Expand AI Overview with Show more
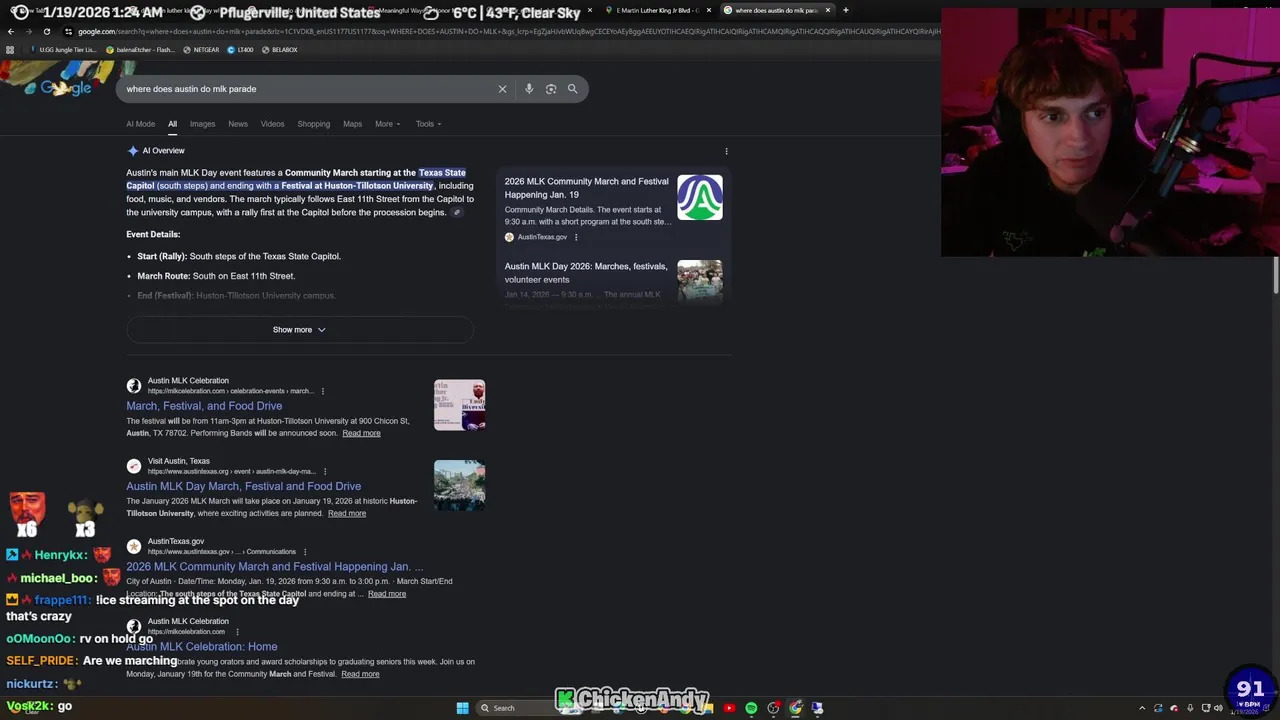This screenshot has height=720, width=1280. point(300,330)
